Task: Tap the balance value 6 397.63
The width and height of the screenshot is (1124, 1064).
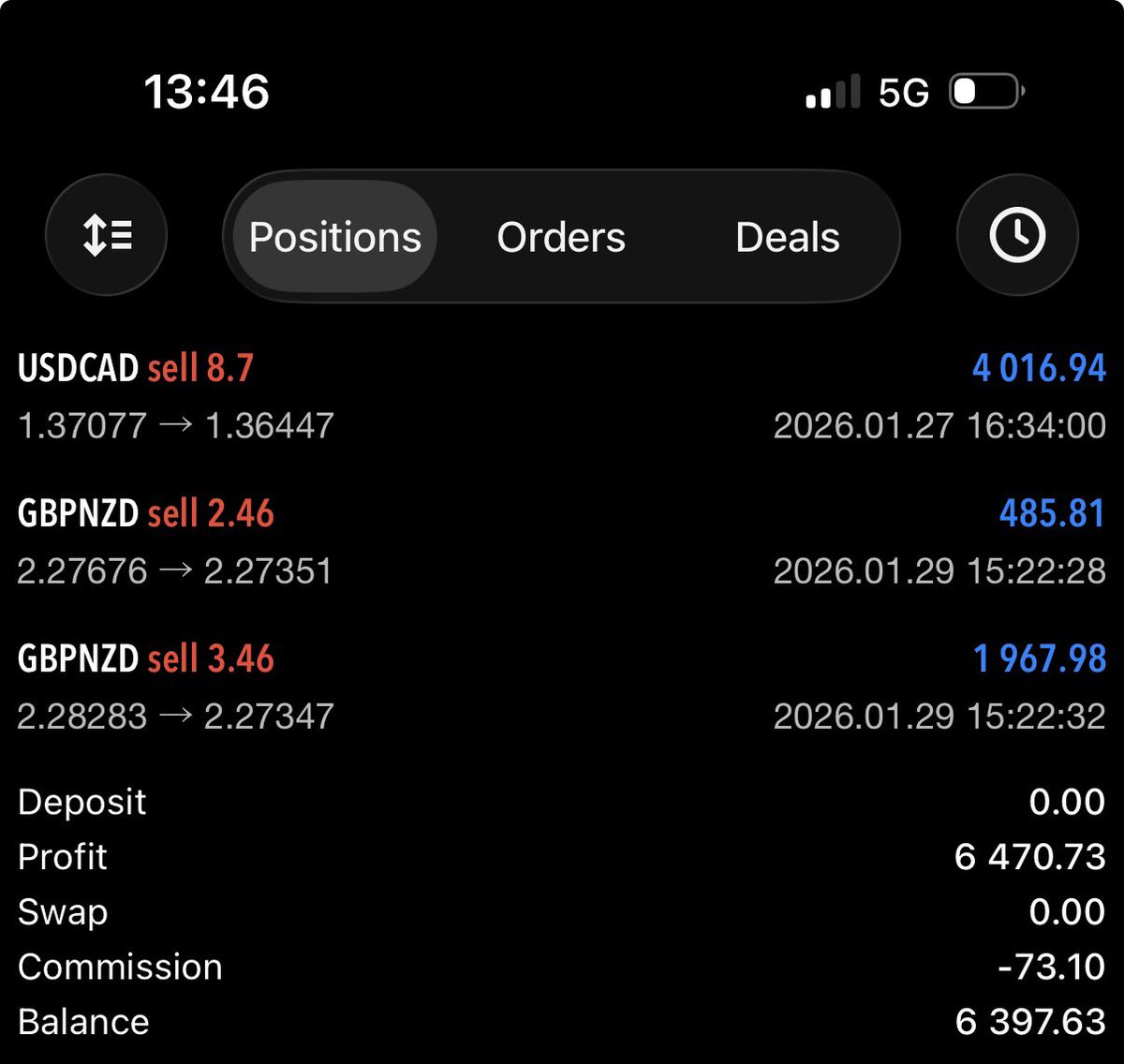Action: pyautogui.click(x=1030, y=1022)
